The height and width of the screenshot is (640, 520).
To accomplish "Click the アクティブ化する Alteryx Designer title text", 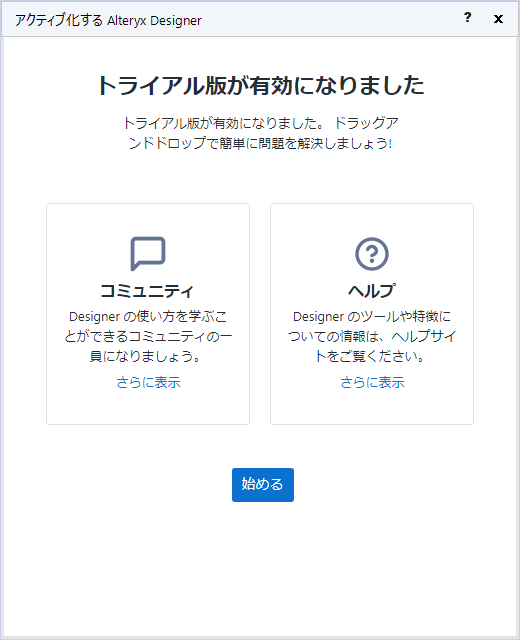I will [x=108, y=20].
